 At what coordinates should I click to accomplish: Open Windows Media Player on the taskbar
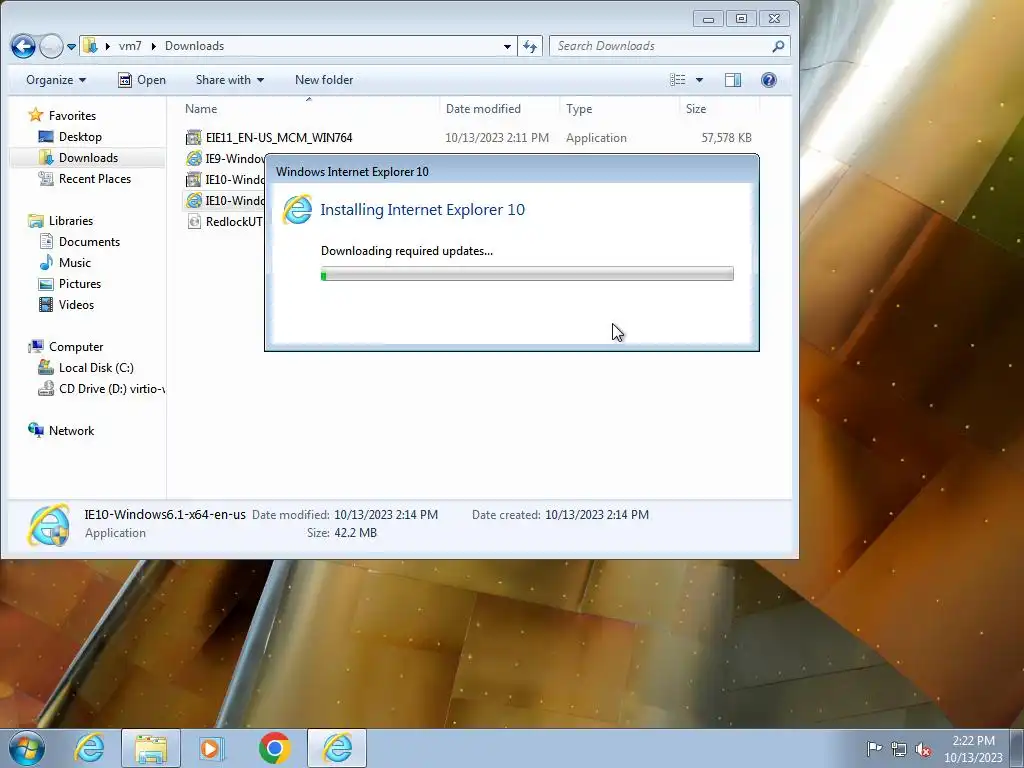(x=212, y=748)
